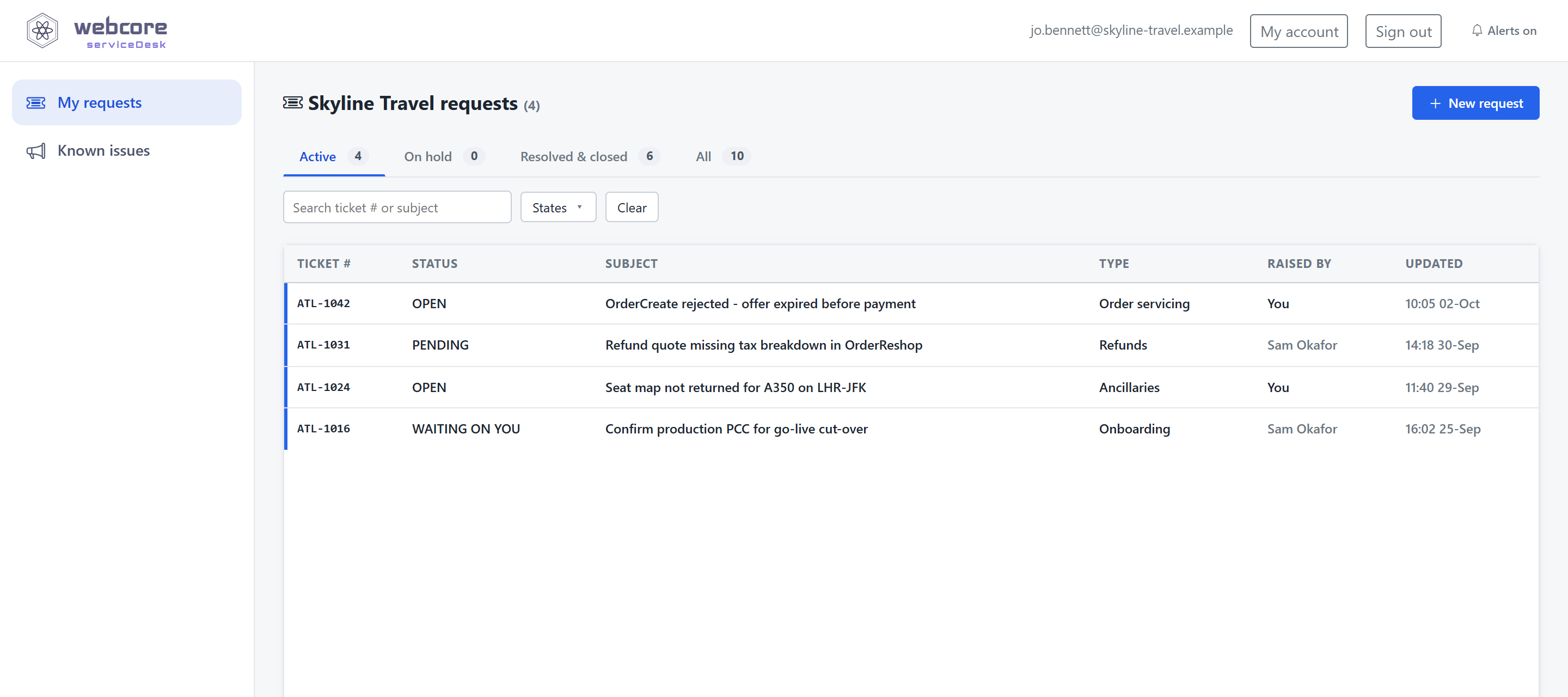1568x697 pixels.
Task: Click the ticket icon beside Skyline Travel requests
Action: [x=293, y=103]
